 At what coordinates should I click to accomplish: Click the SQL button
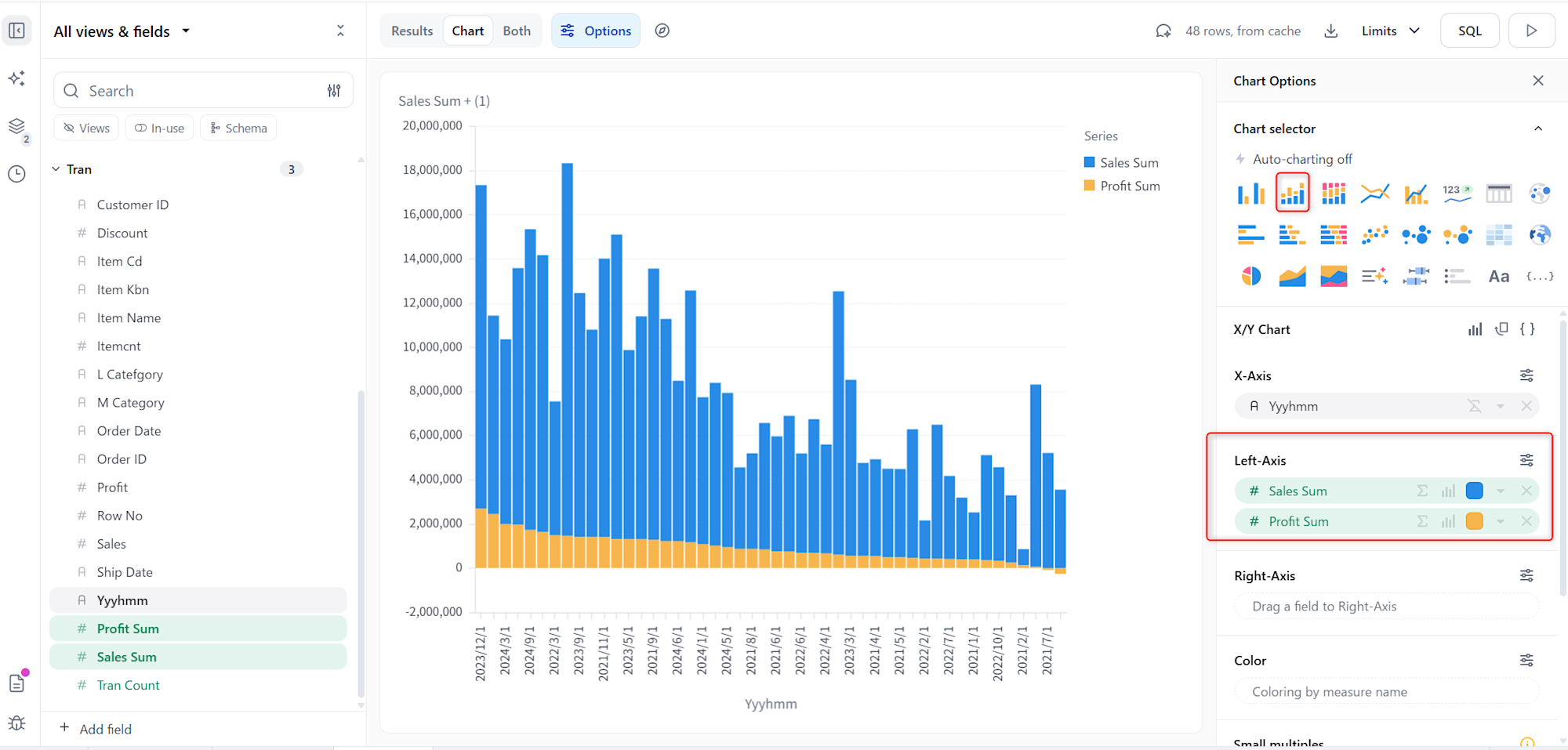(x=1469, y=31)
